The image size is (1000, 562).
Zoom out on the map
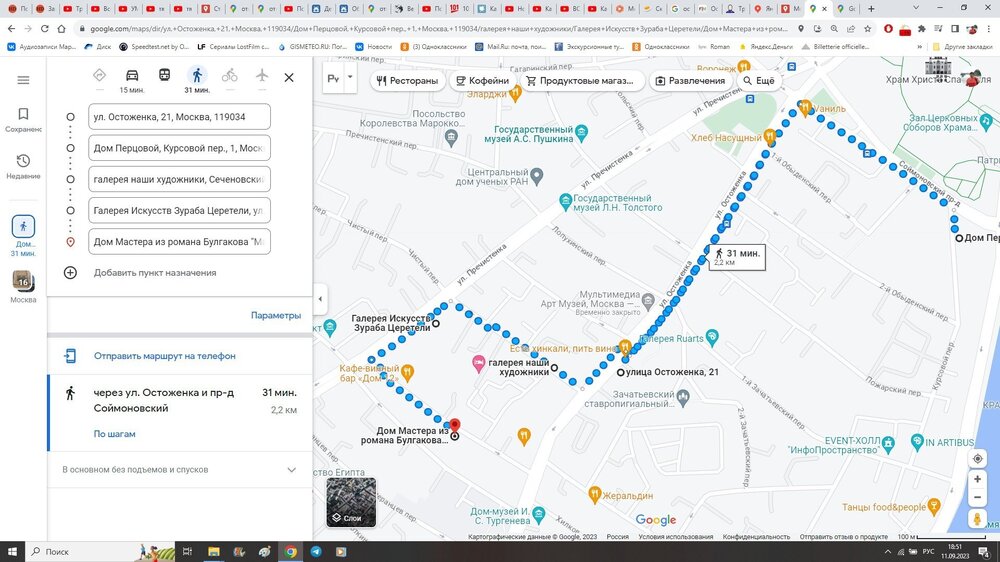(x=977, y=498)
